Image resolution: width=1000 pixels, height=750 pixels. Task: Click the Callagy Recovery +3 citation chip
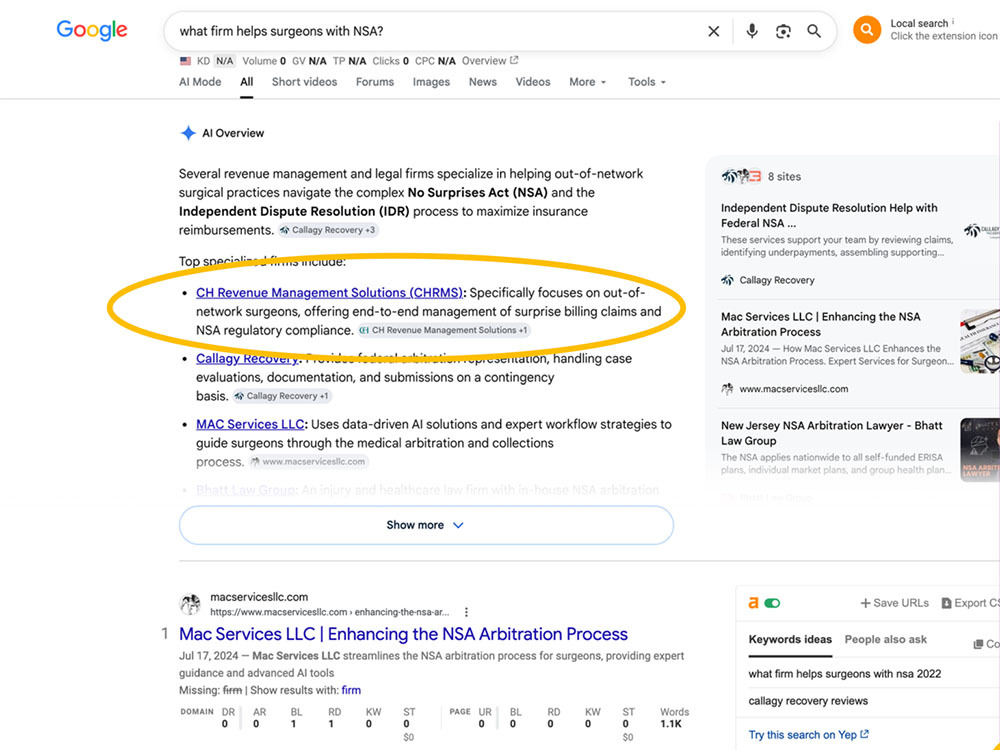pyautogui.click(x=328, y=230)
